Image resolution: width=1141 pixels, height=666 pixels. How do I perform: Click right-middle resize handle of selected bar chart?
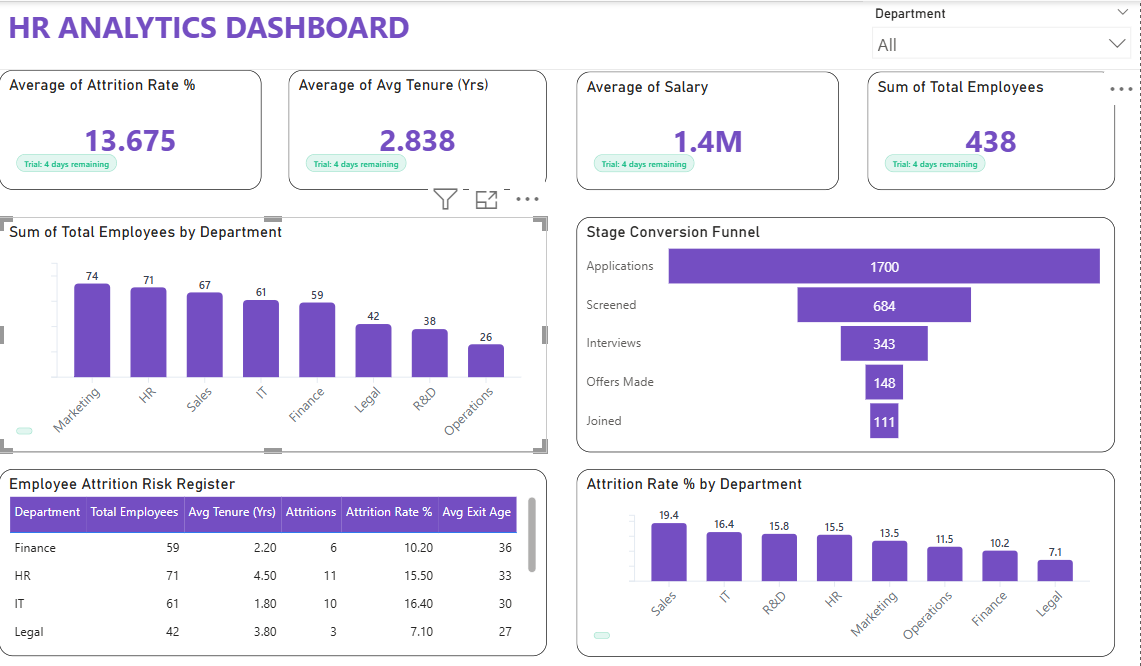544,334
